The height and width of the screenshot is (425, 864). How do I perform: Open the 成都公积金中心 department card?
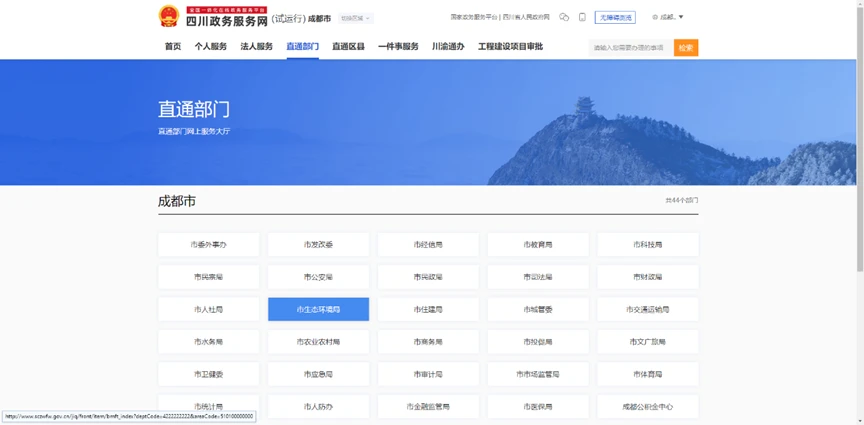[x=648, y=407]
